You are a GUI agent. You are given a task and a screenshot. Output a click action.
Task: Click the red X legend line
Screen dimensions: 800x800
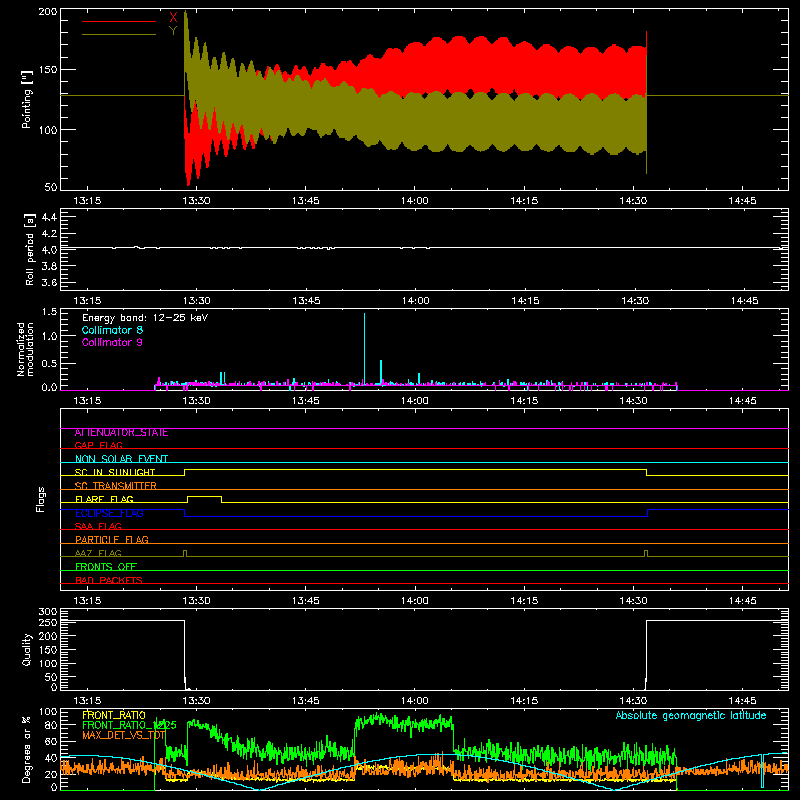[x=119, y=21]
